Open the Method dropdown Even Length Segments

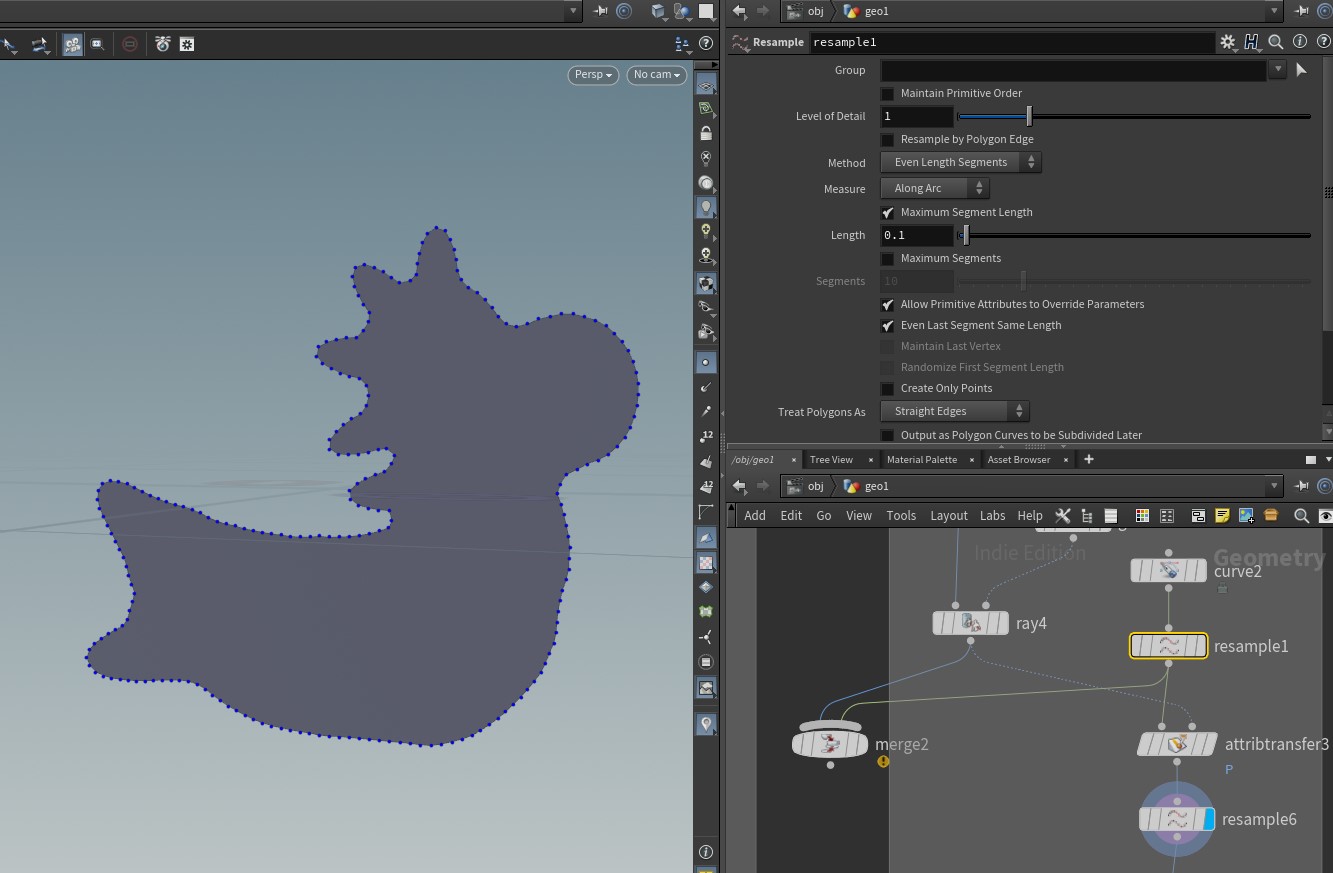point(960,162)
